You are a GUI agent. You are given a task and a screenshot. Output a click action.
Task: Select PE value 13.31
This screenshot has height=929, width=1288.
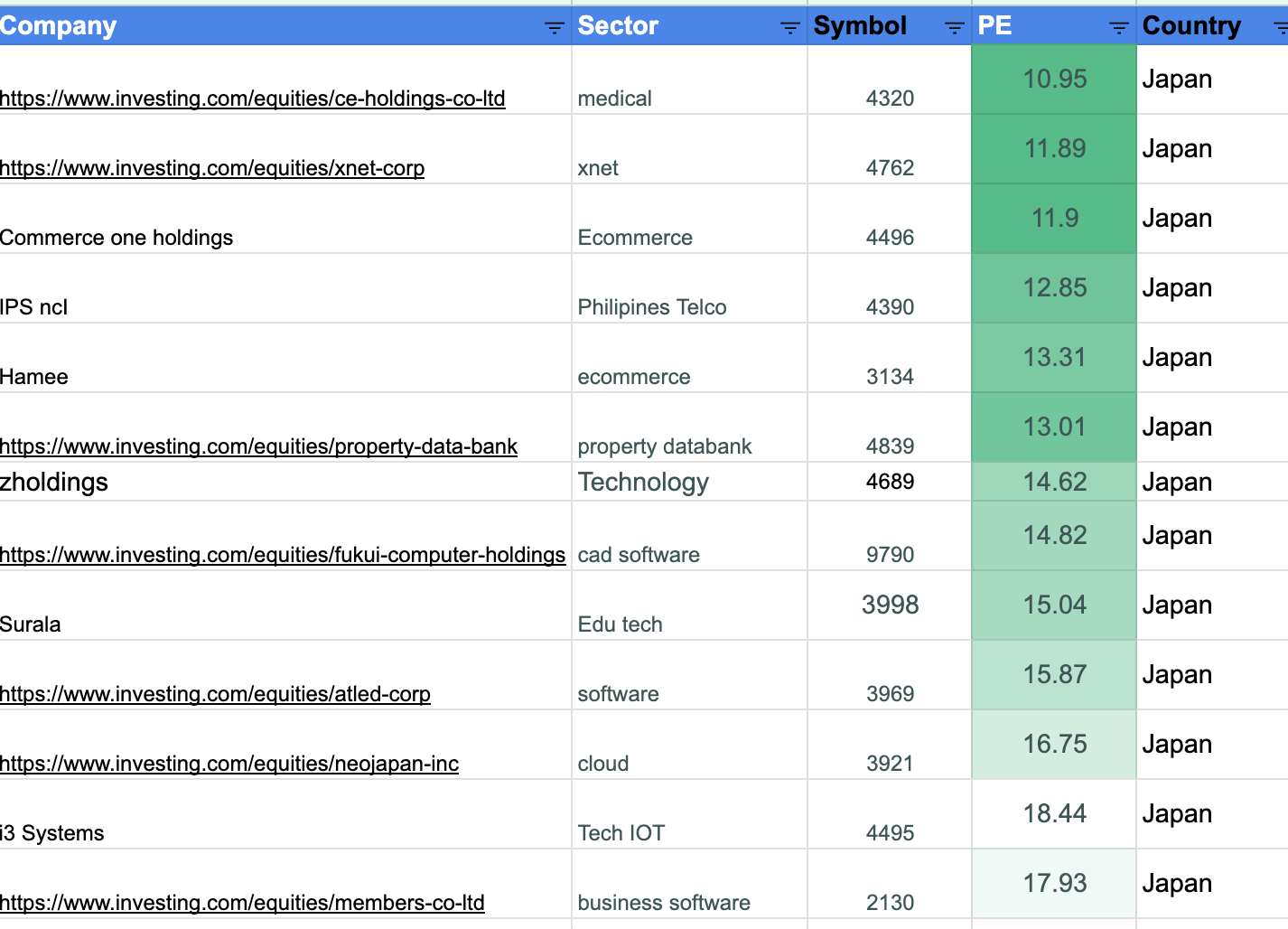pyautogui.click(x=1054, y=358)
